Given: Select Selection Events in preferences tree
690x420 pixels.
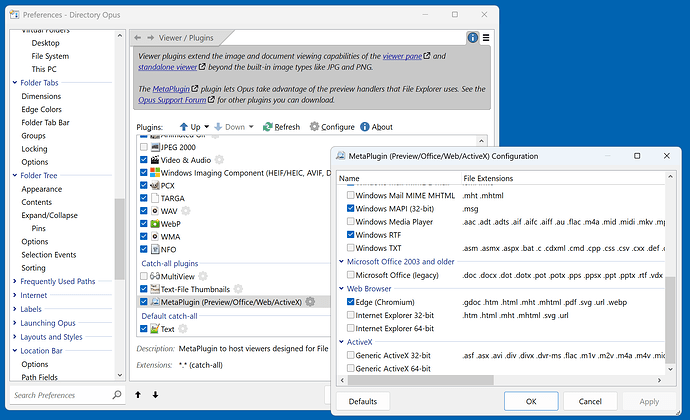Looking at the screenshot, I should click(51, 255).
